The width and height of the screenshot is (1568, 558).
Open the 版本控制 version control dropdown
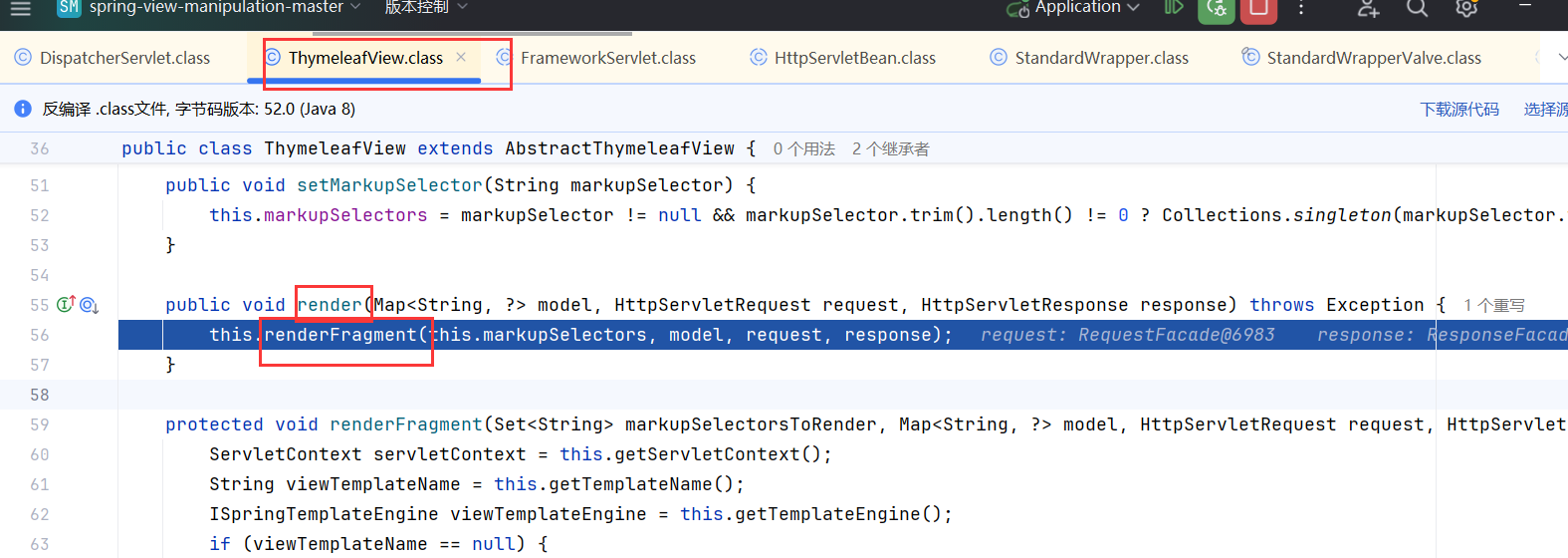point(425,8)
